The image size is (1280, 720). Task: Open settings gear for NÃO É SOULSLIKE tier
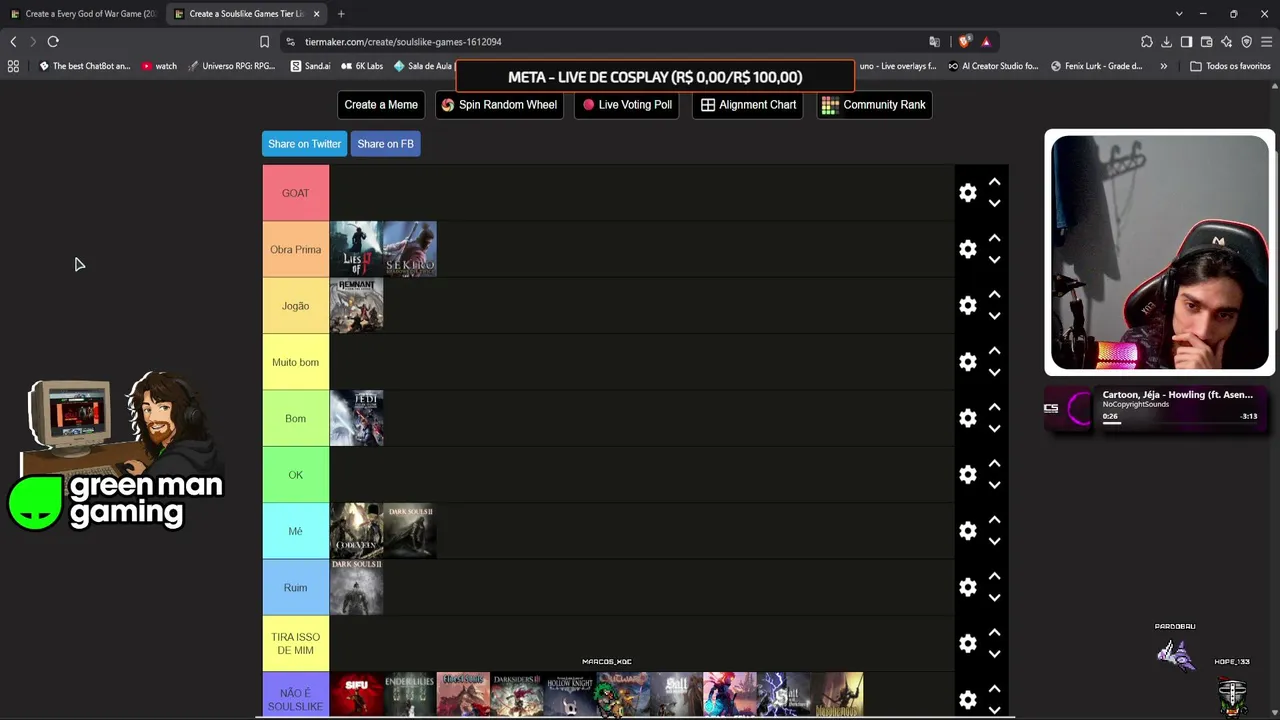(x=968, y=700)
